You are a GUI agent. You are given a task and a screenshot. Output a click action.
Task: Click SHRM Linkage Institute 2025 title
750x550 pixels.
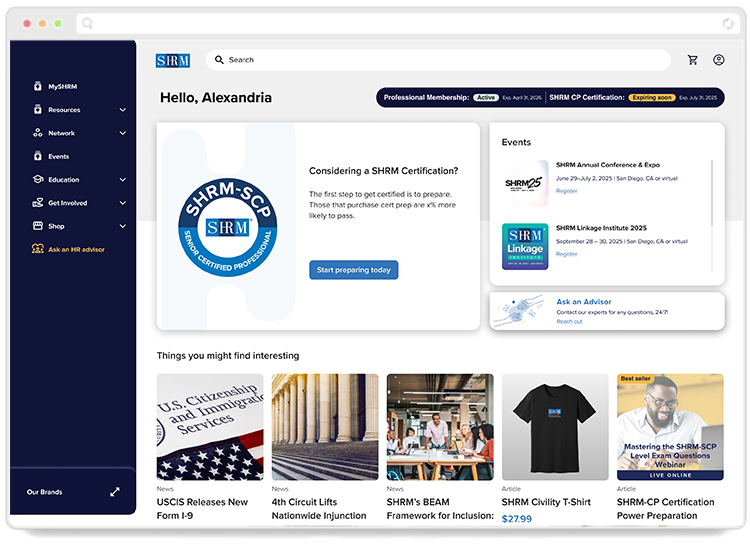[601, 228]
